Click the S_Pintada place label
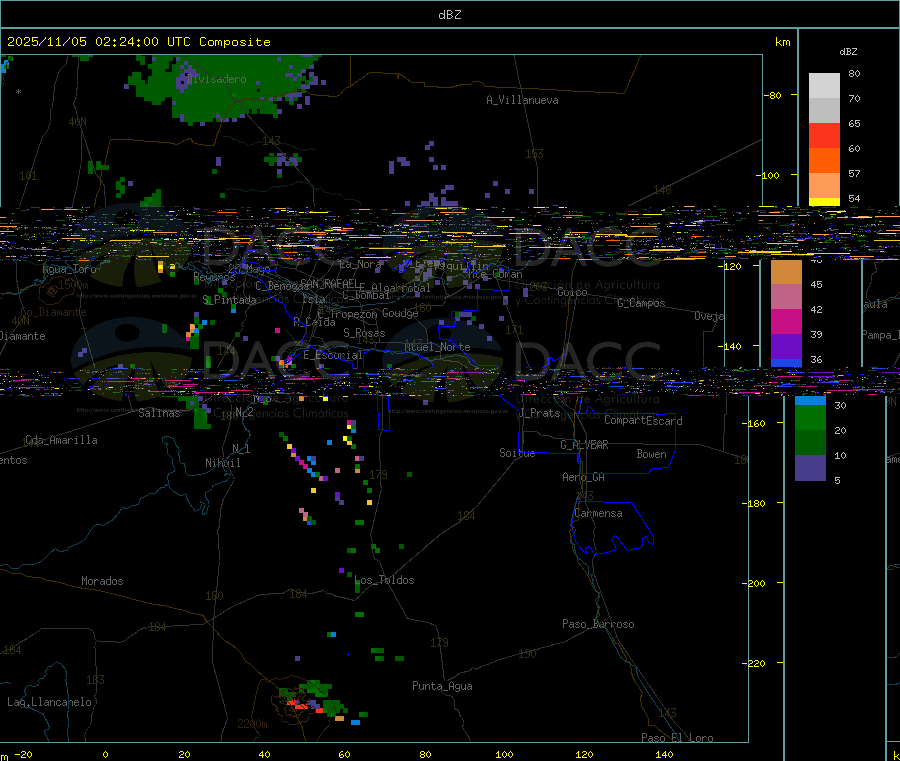This screenshot has height=761, width=900. click(229, 300)
